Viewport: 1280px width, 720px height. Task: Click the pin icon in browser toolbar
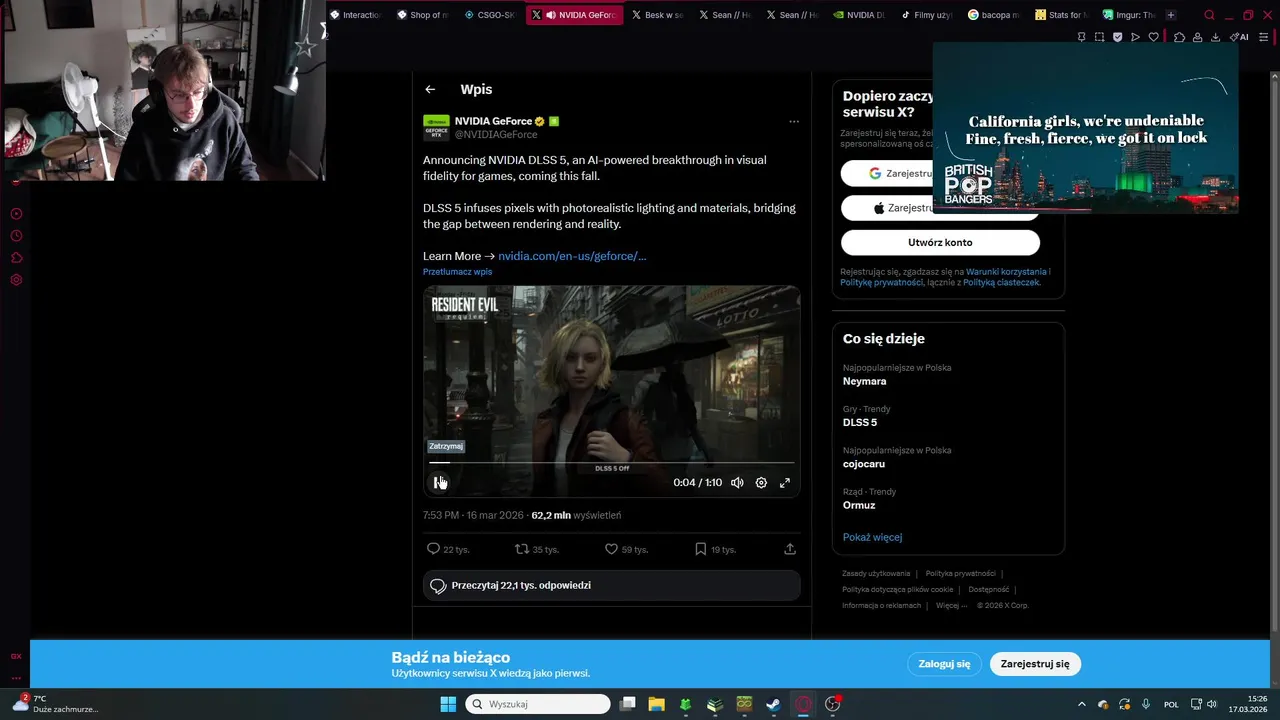pos(1081,37)
